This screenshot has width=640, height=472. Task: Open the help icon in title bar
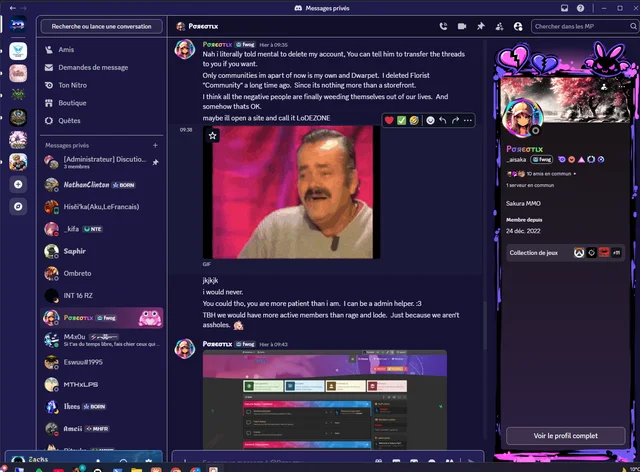coord(580,8)
